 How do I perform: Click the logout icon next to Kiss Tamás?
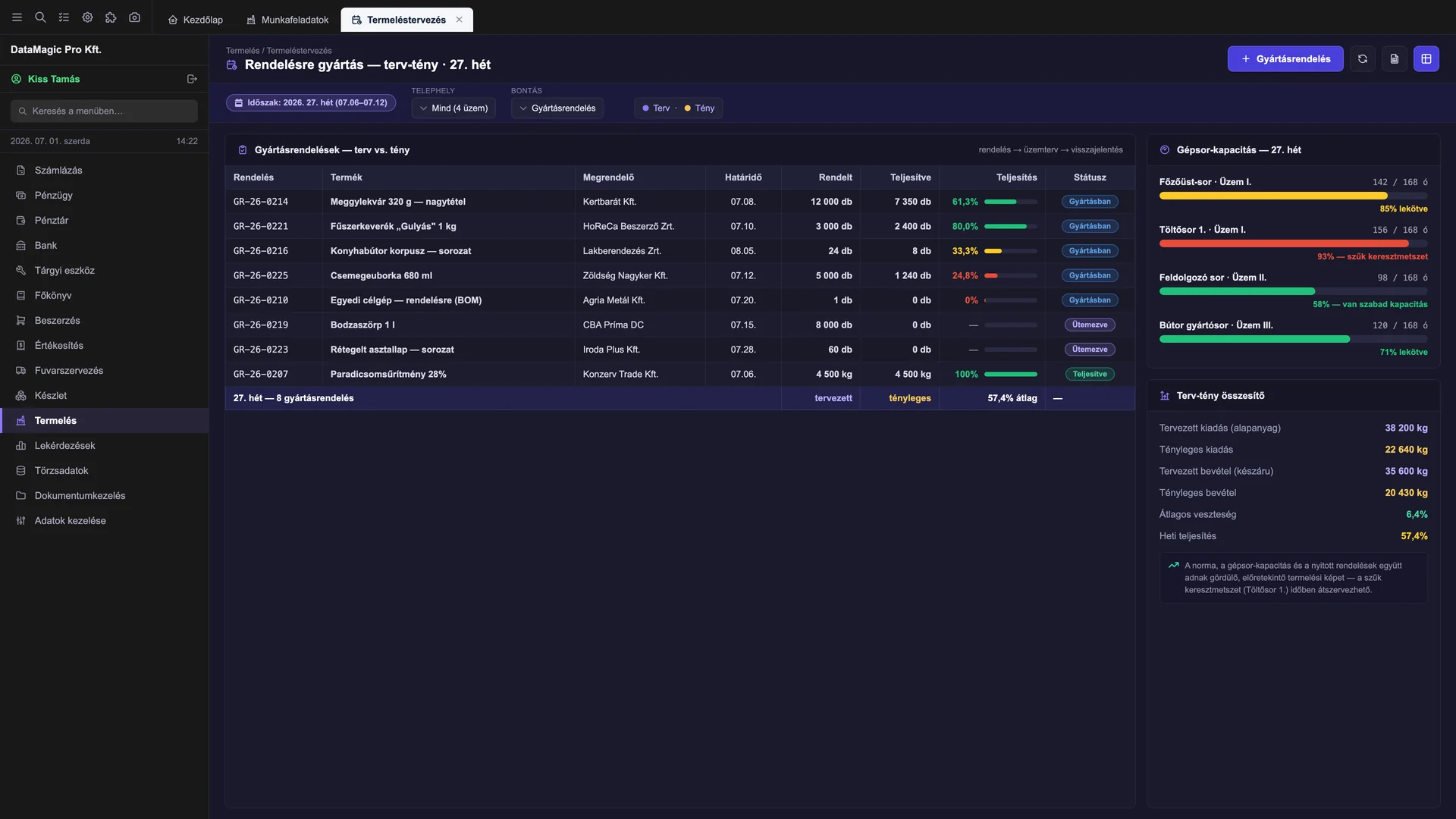coord(192,79)
